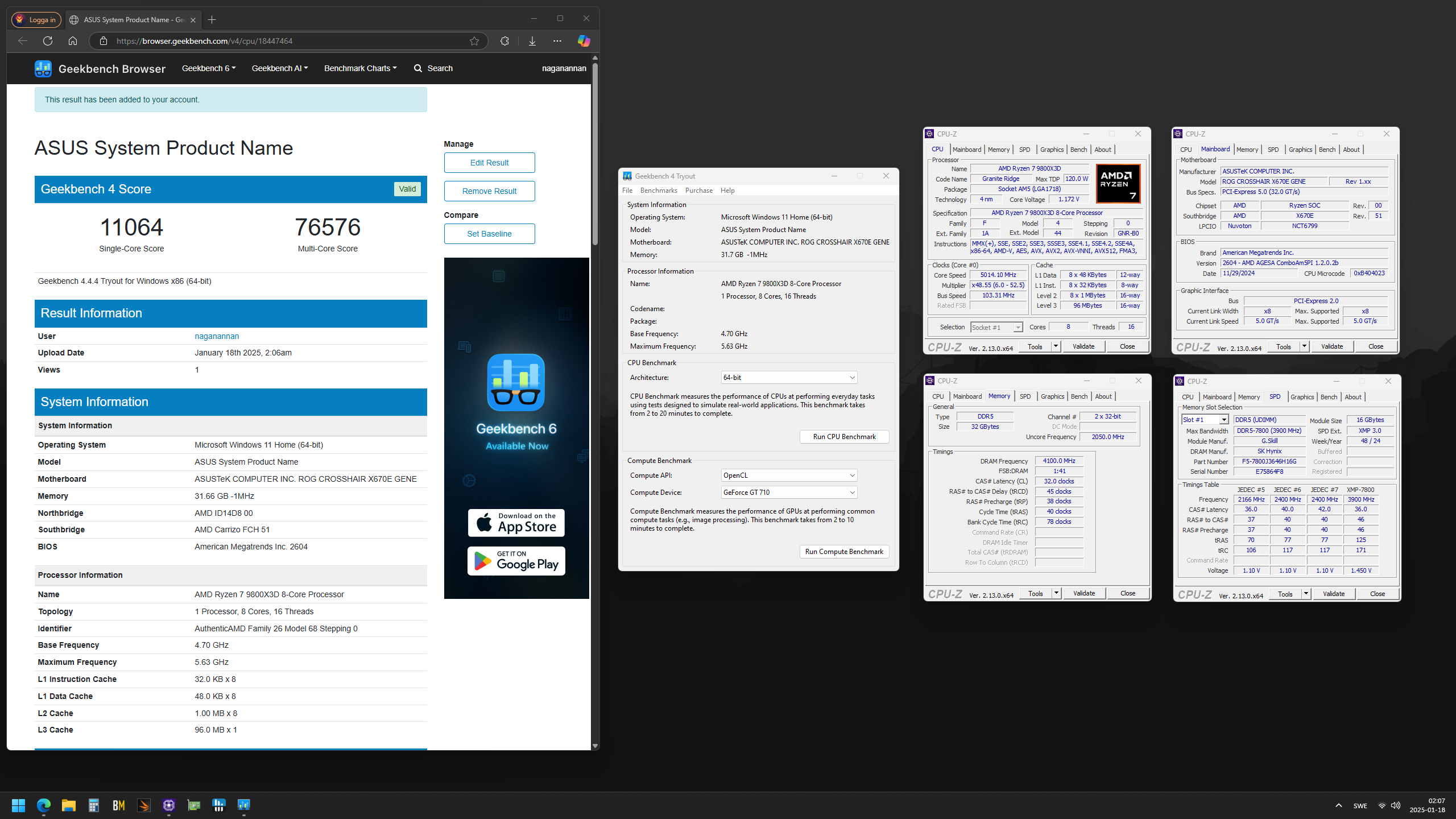1456x819 pixels.
Task: Click Remove Result button
Action: point(489,191)
